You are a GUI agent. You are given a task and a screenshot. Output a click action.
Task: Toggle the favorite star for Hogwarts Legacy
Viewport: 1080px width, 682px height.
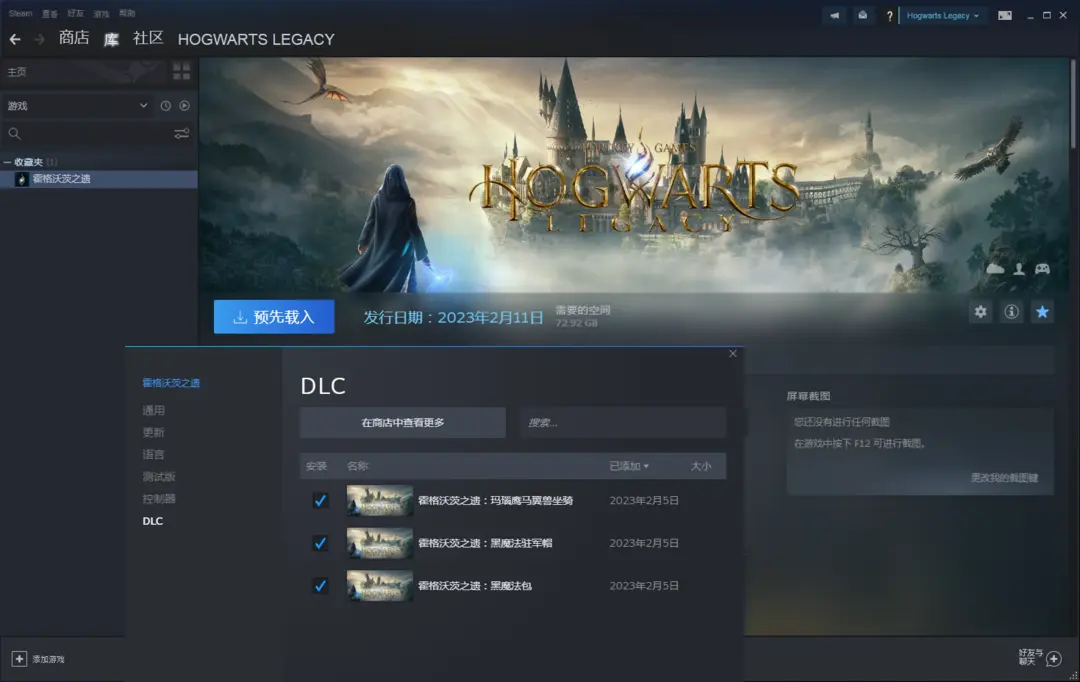point(1042,312)
